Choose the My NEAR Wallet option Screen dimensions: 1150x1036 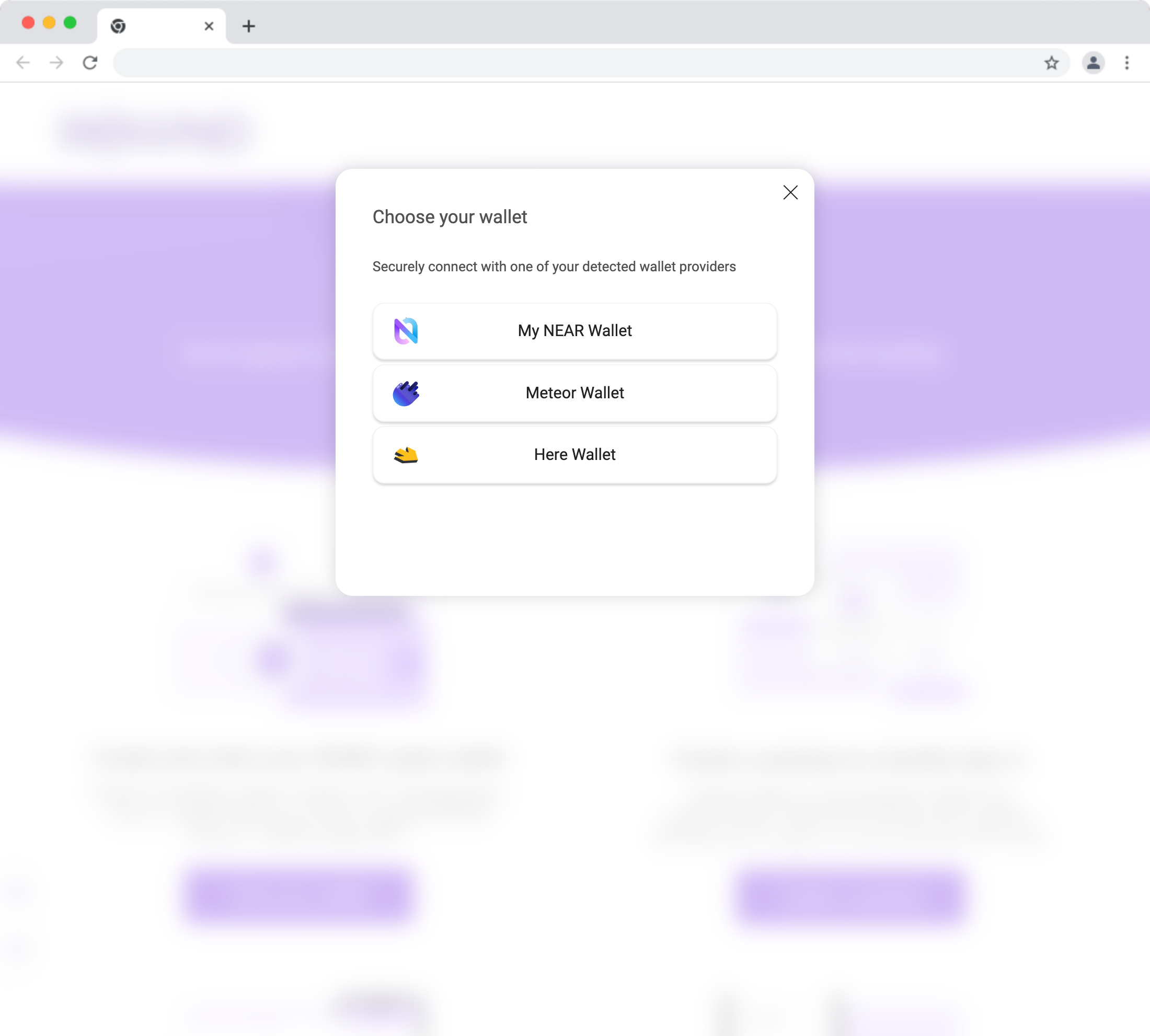pos(574,331)
